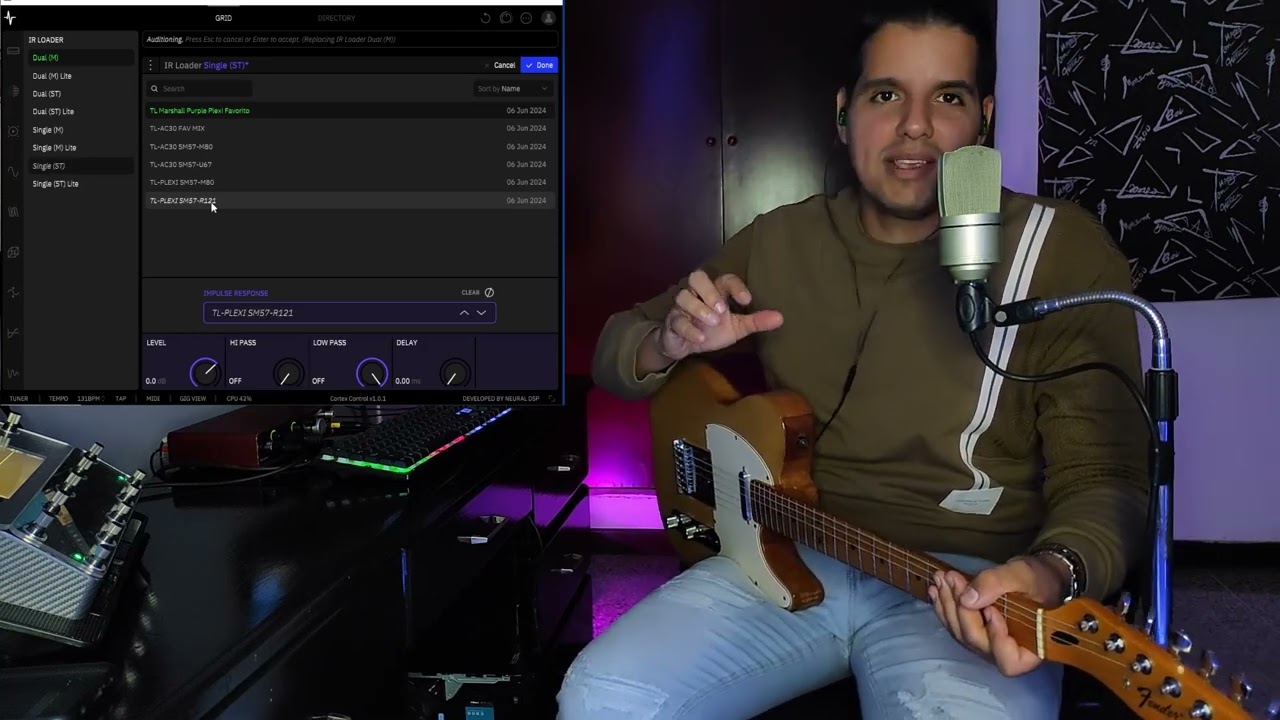Click the resize corner icon in status bar
1280x720 pixels.
coord(550,398)
